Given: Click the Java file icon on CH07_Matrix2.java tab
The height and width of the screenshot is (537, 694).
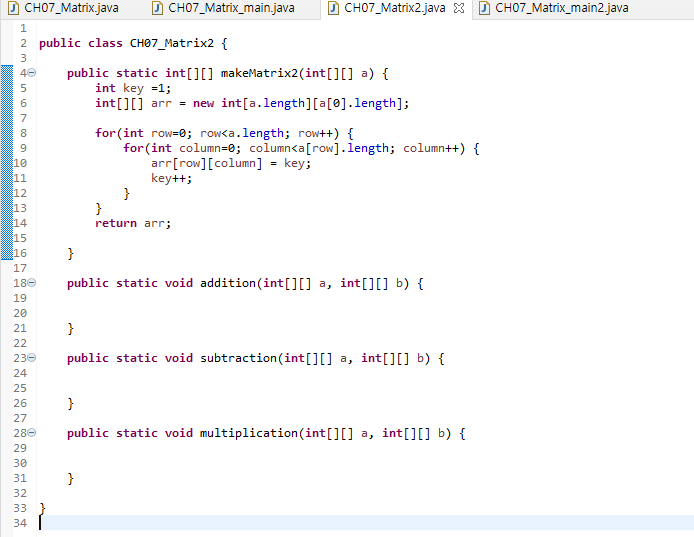Looking at the screenshot, I should (333, 8).
